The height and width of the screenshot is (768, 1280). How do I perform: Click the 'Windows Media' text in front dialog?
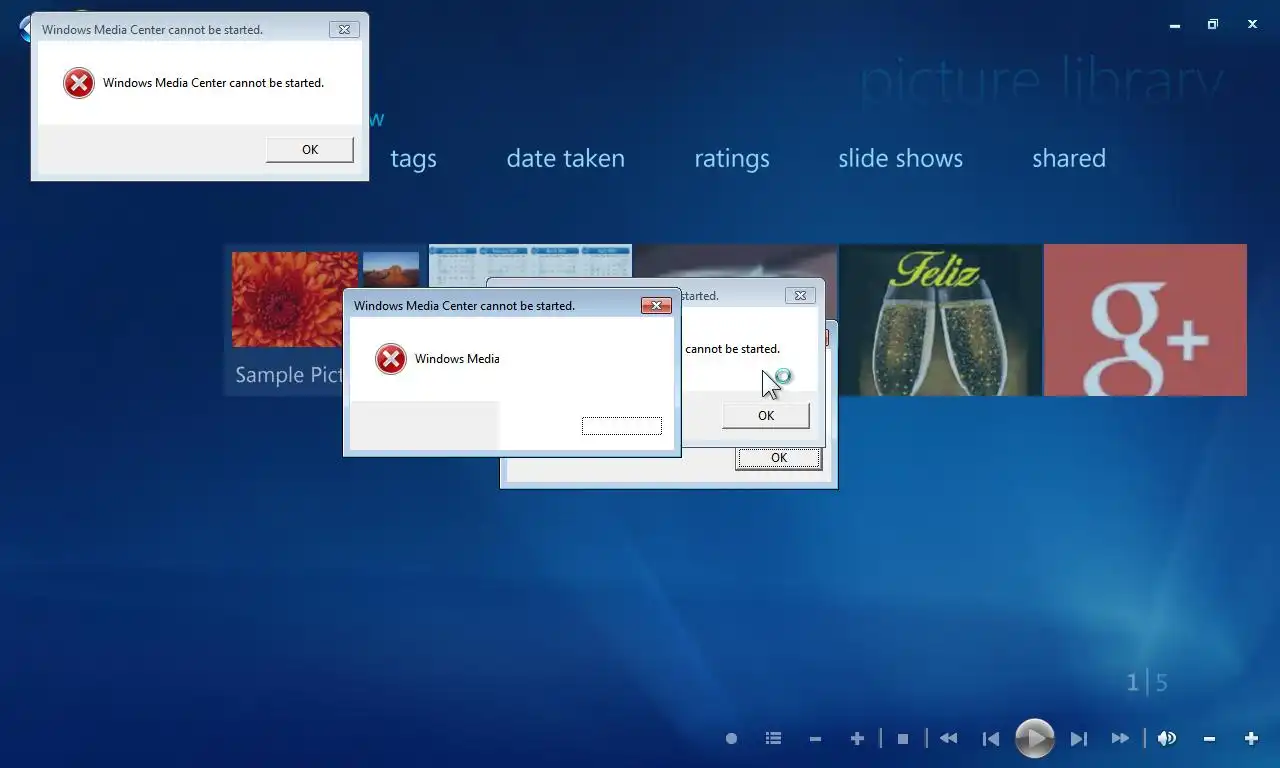[457, 359]
